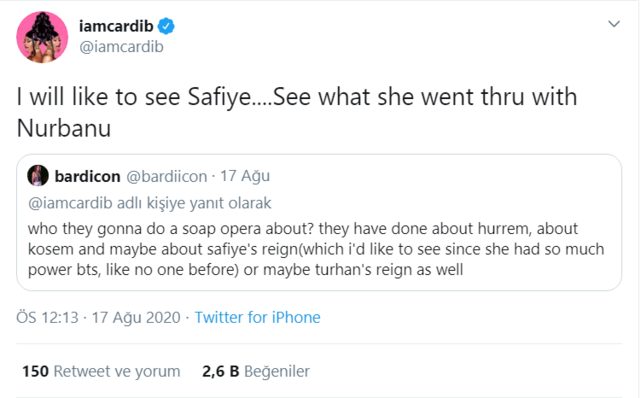Open iamcardib's profile picture
Viewport: 640px width, 398px height.
pos(42,37)
